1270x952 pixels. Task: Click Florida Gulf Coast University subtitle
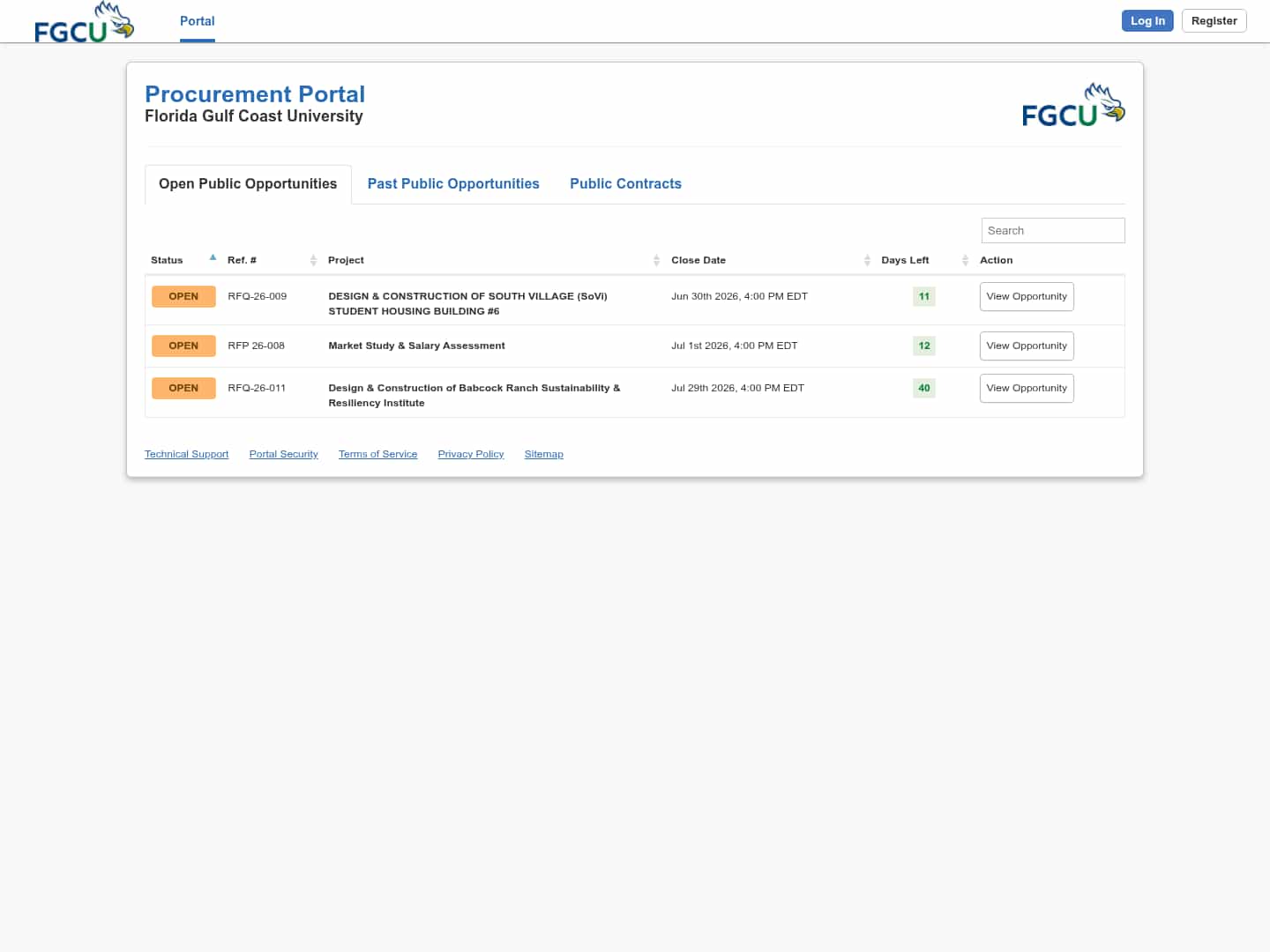(x=254, y=116)
